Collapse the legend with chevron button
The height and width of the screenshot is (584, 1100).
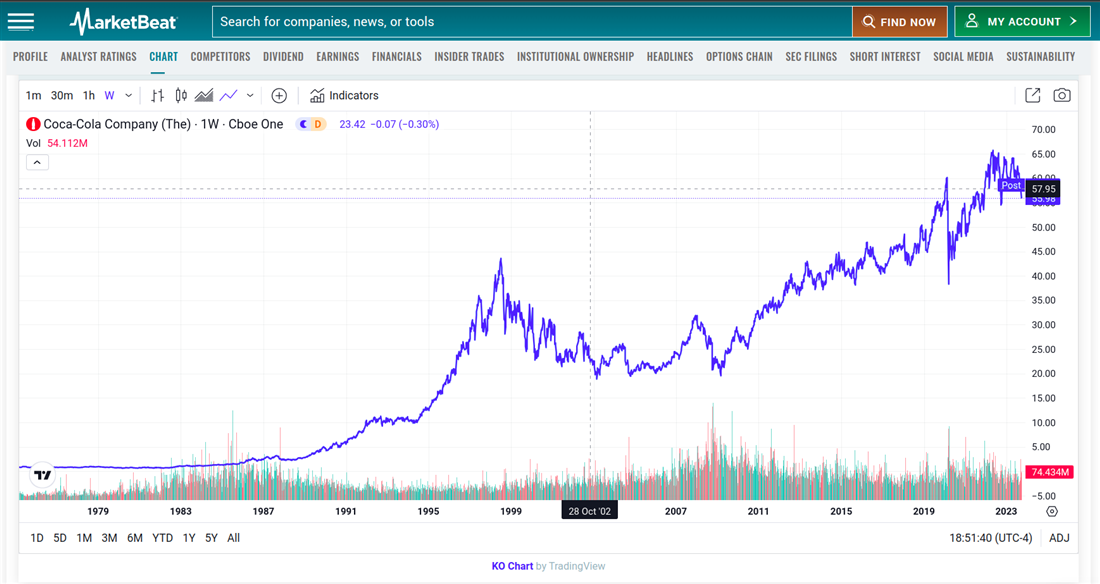point(37,163)
